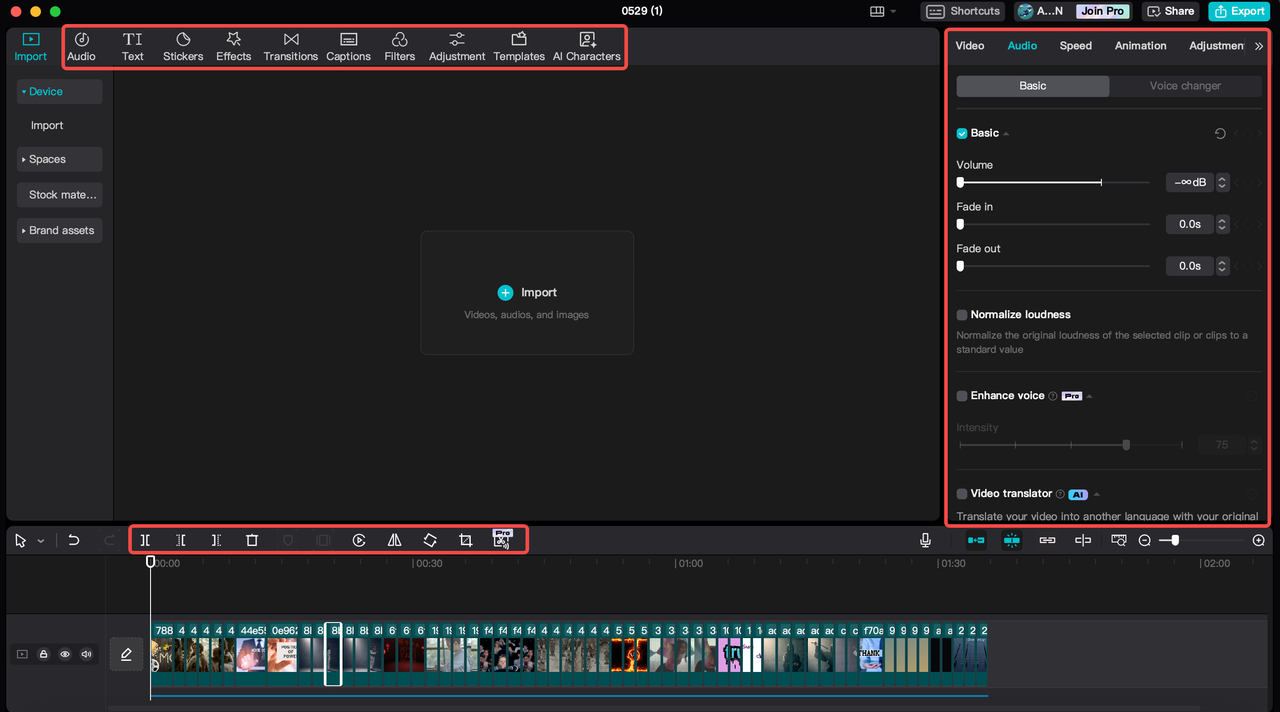Image resolution: width=1280 pixels, height=712 pixels.
Task: Expand the Device section in sidebar
Action: [x=59, y=92]
